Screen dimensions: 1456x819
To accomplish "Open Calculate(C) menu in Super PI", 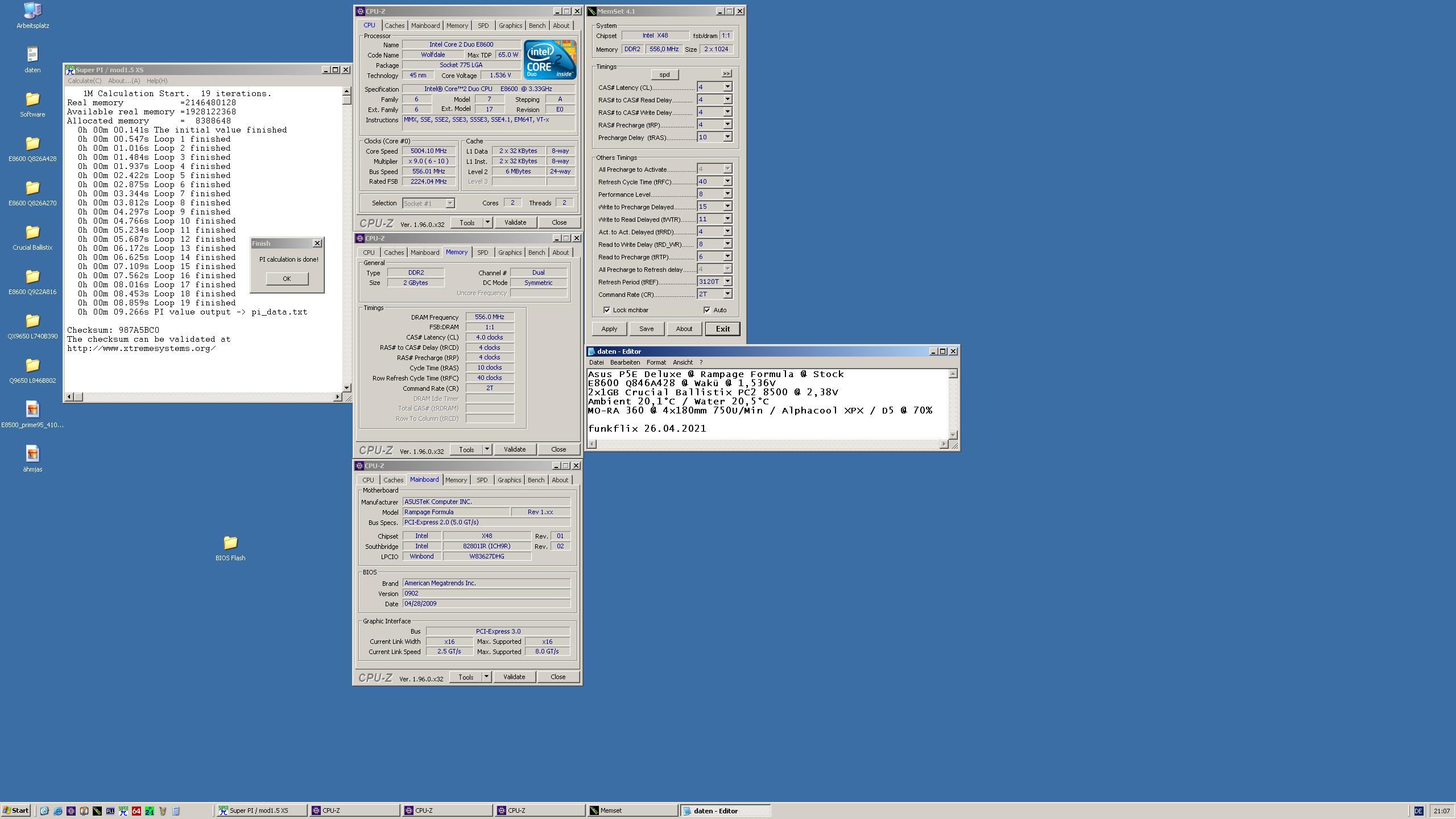I will click(x=85, y=81).
